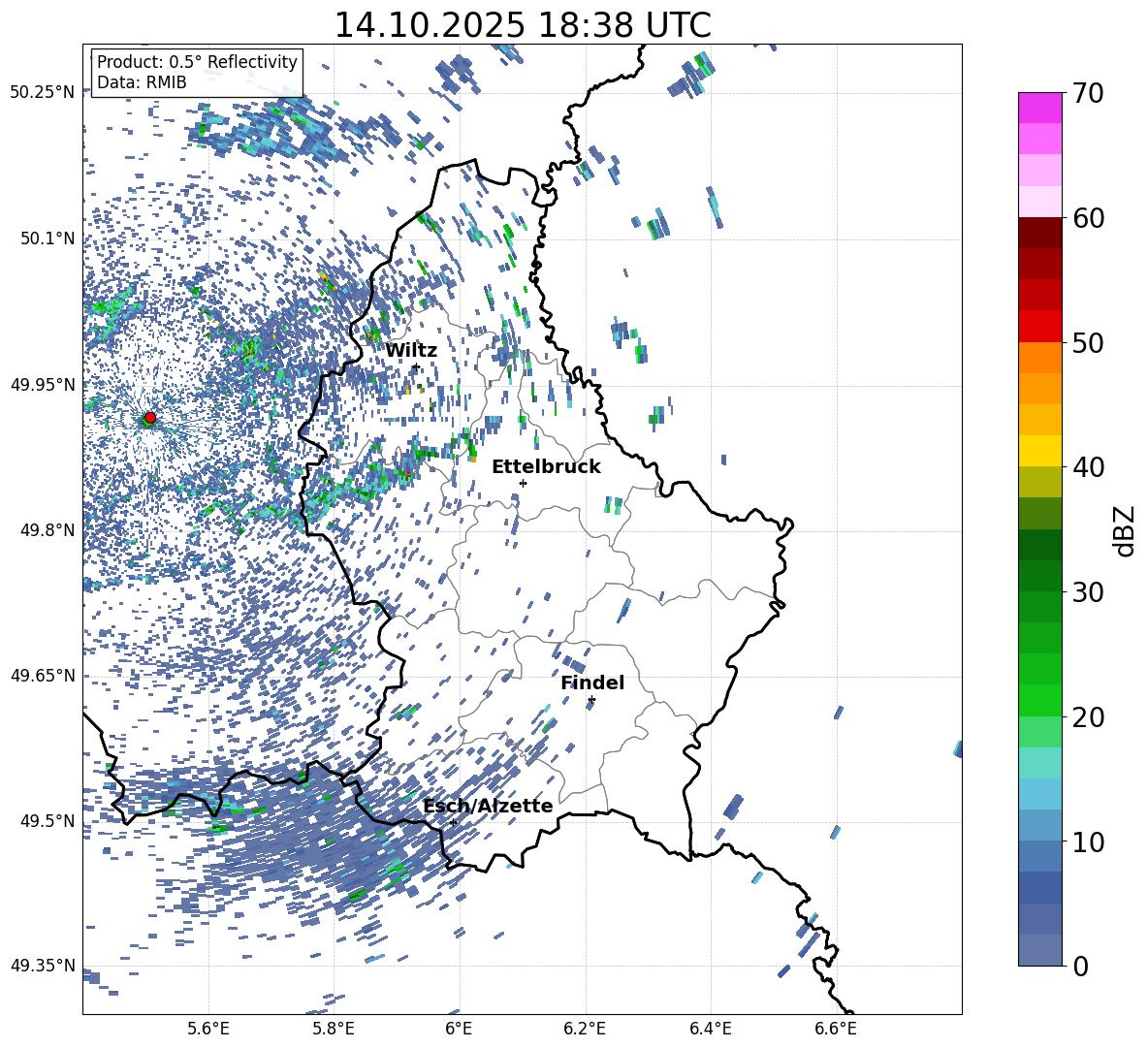Viewport: 1148px width, 1048px height.
Task: Click the Ettelbruck station cross marker
Action: tap(523, 483)
